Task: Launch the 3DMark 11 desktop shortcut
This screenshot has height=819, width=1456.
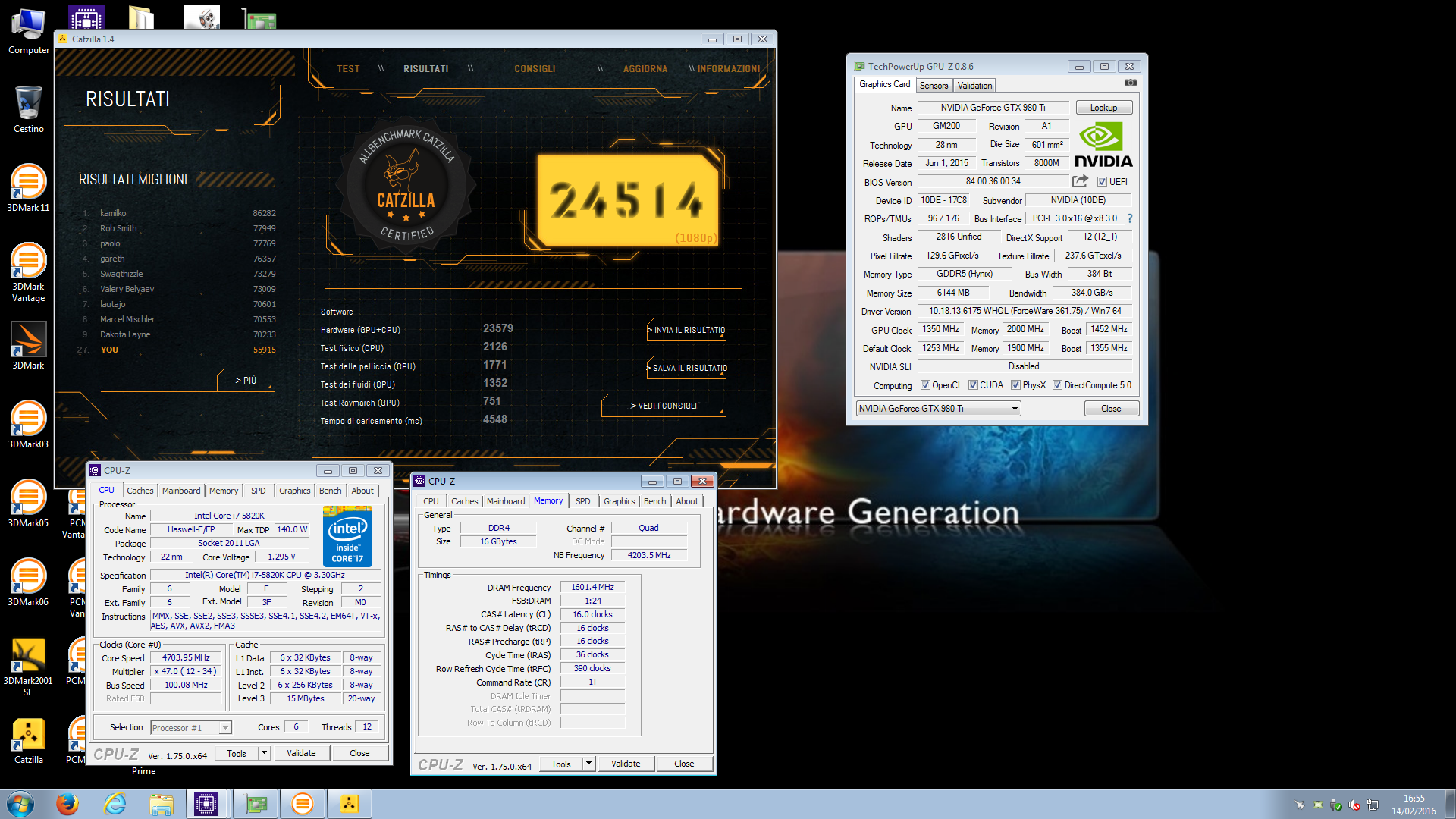Action: tap(29, 187)
